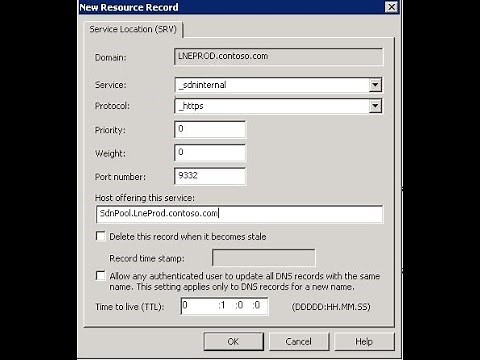Screen dimensions: 480x360
Task: Click the Port number field with 9332
Action: (210, 176)
